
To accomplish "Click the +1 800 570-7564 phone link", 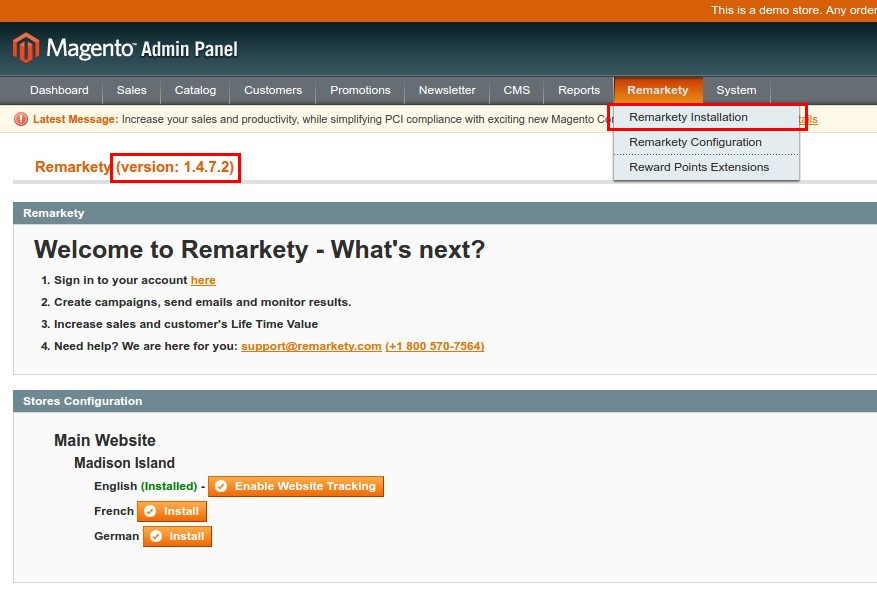I will coord(435,346).
